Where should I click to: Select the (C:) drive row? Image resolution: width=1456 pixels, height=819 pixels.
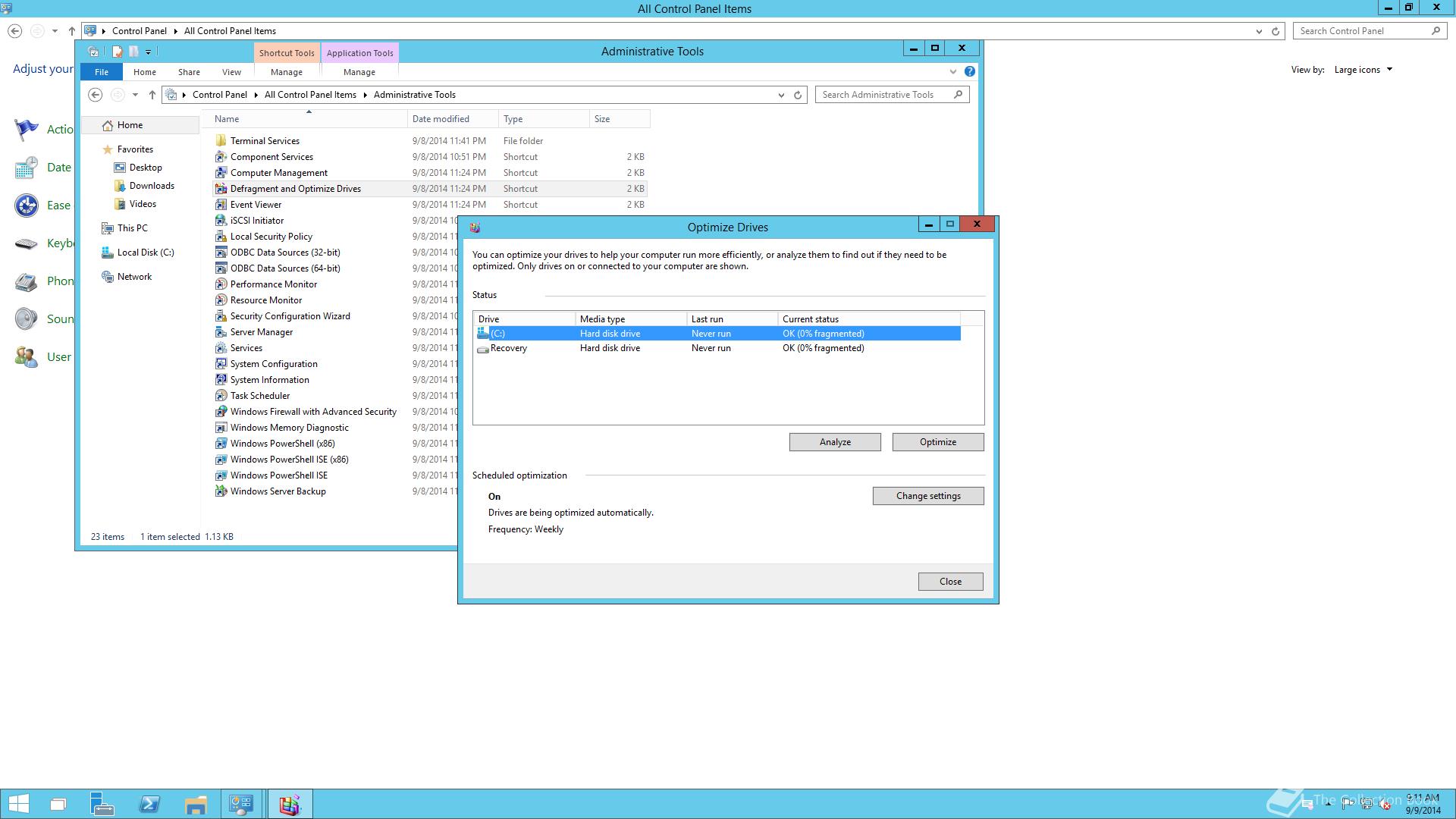coord(717,334)
